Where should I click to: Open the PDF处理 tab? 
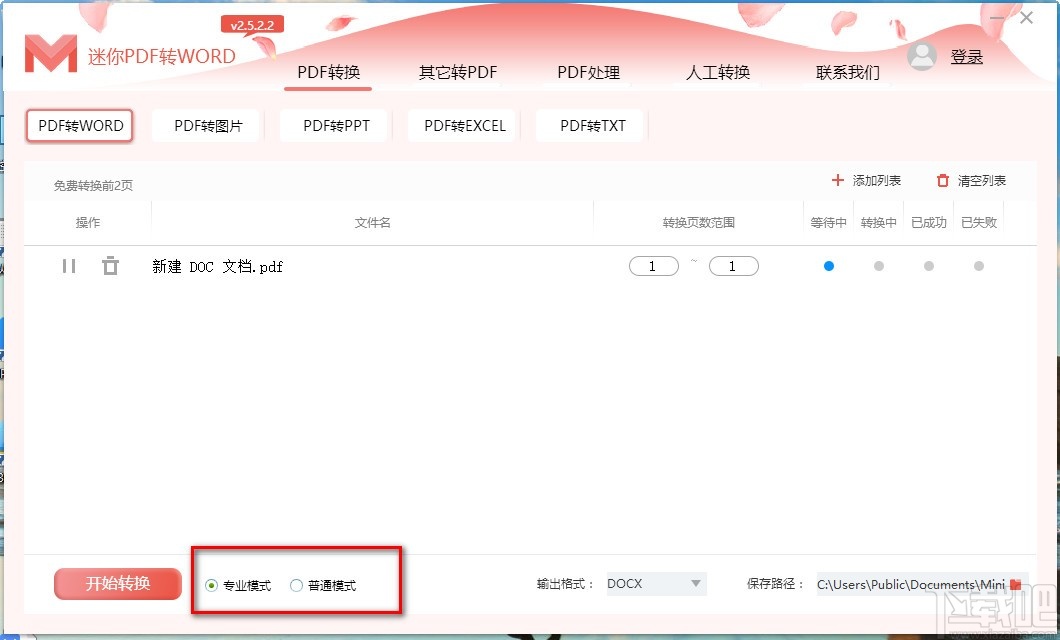[x=588, y=72]
